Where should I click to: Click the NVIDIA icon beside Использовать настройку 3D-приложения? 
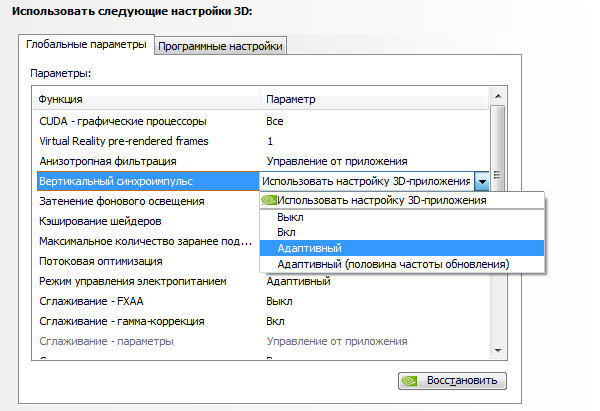269,200
